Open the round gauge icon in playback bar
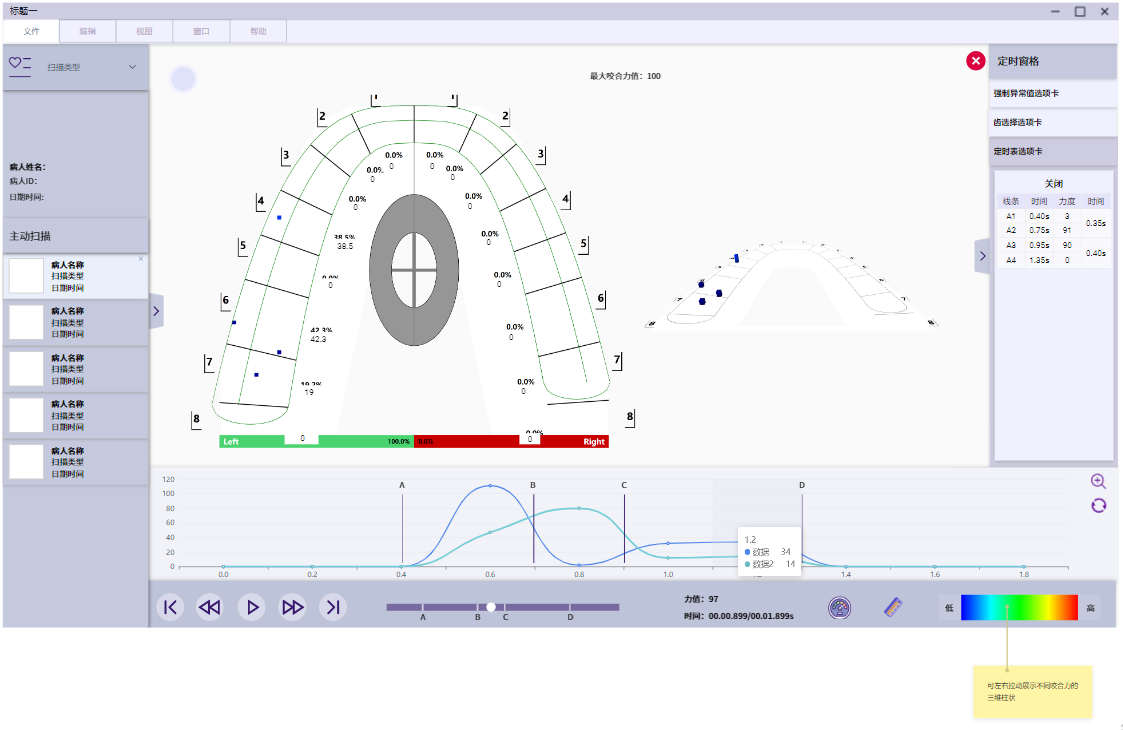 839,608
